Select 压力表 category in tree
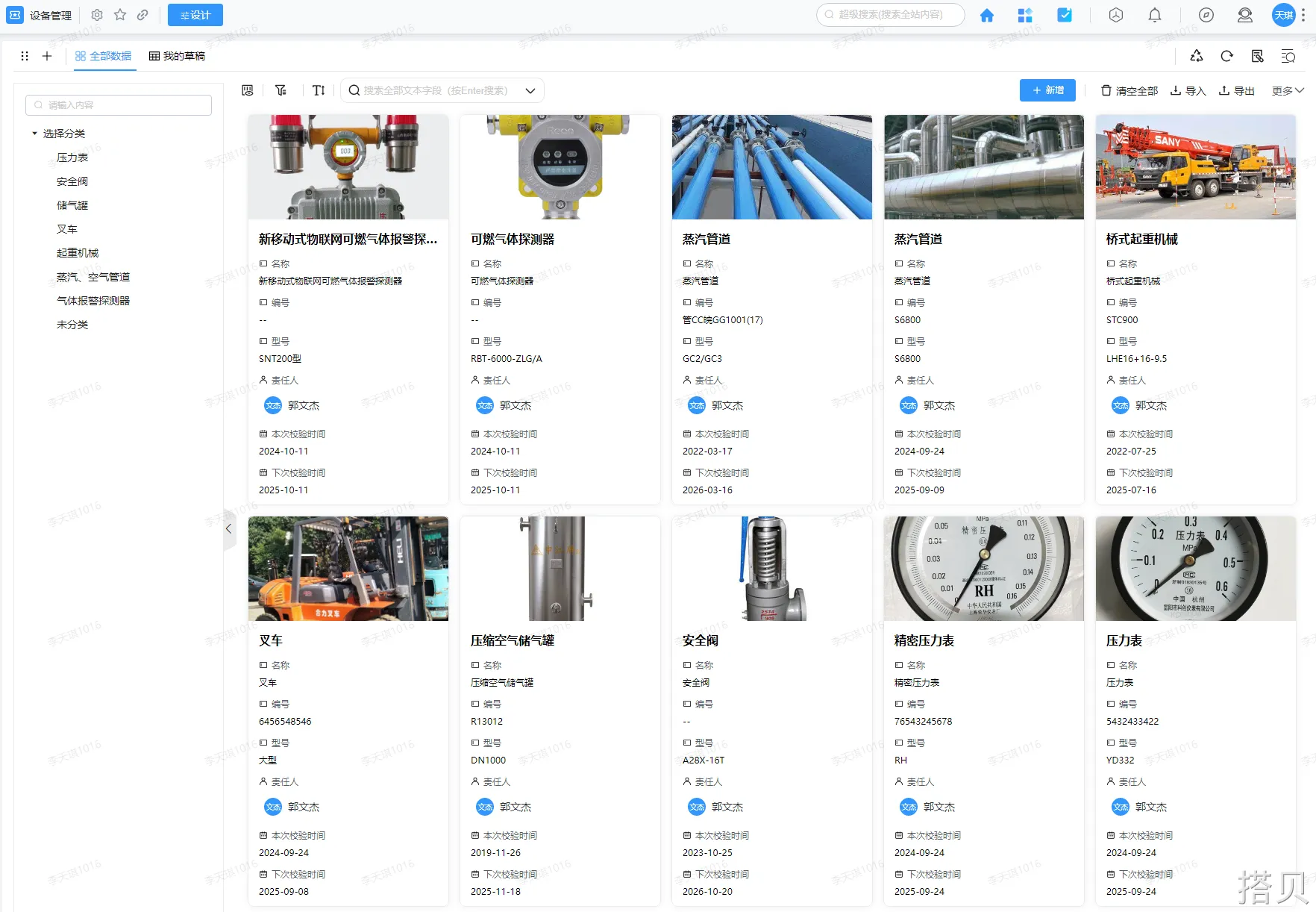The width and height of the screenshot is (1316, 912). tap(72, 157)
